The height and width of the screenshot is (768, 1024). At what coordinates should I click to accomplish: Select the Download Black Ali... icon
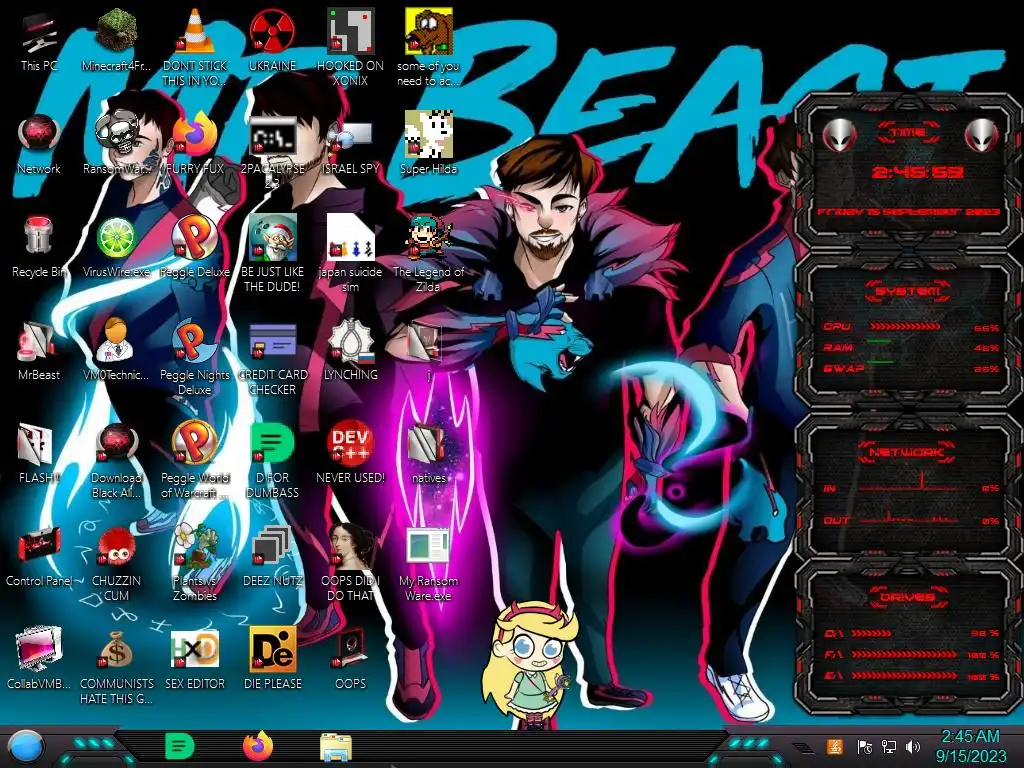(x=116, y=444)
